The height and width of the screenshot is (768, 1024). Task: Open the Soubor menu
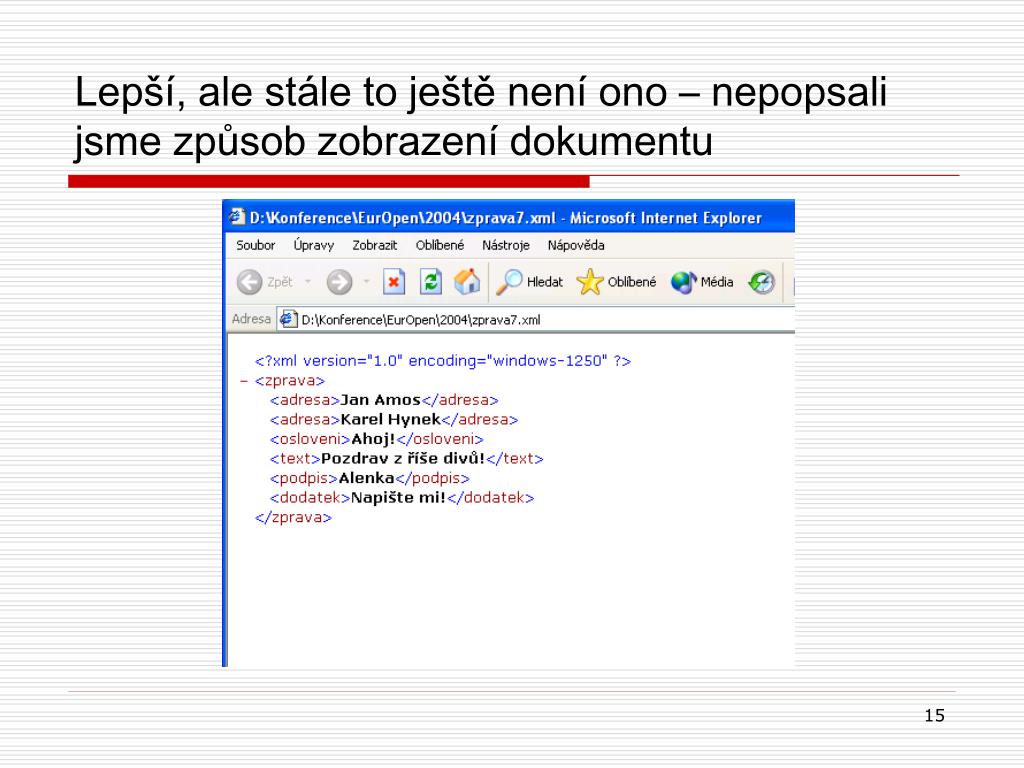tap(255, 246)
